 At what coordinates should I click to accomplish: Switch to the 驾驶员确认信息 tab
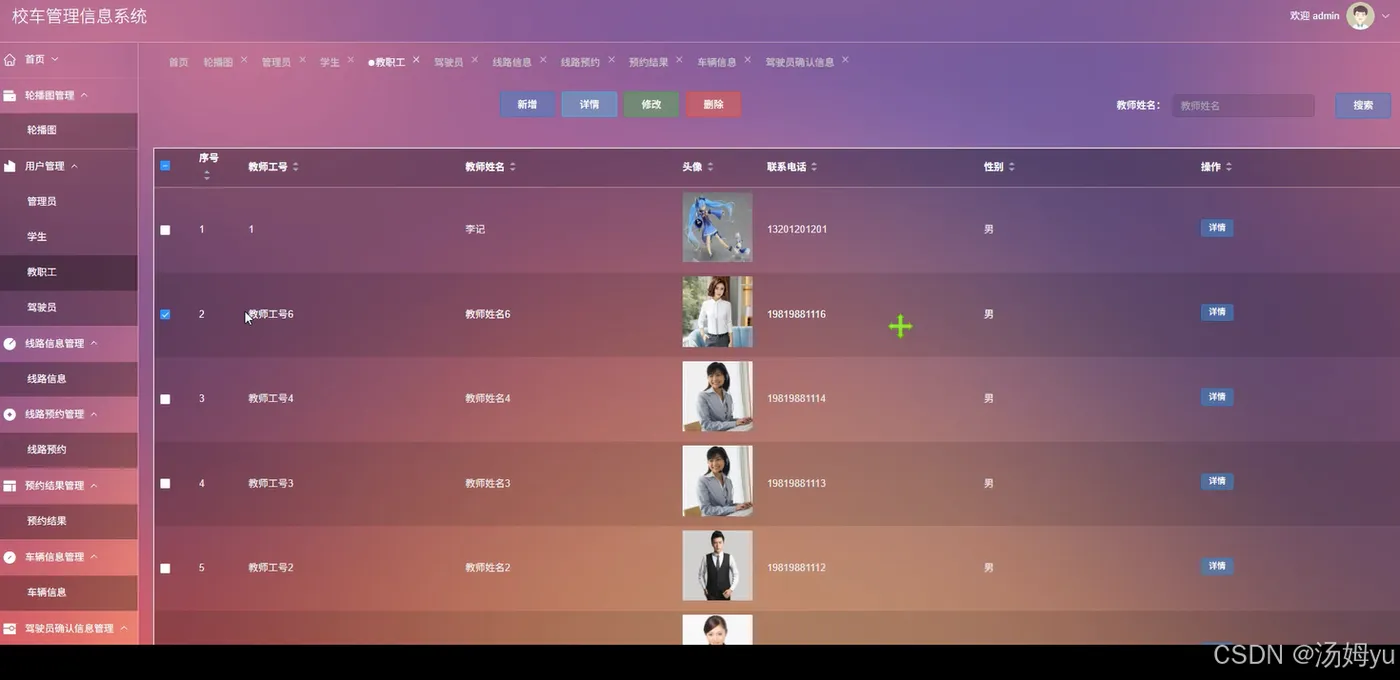pos(800,62)
